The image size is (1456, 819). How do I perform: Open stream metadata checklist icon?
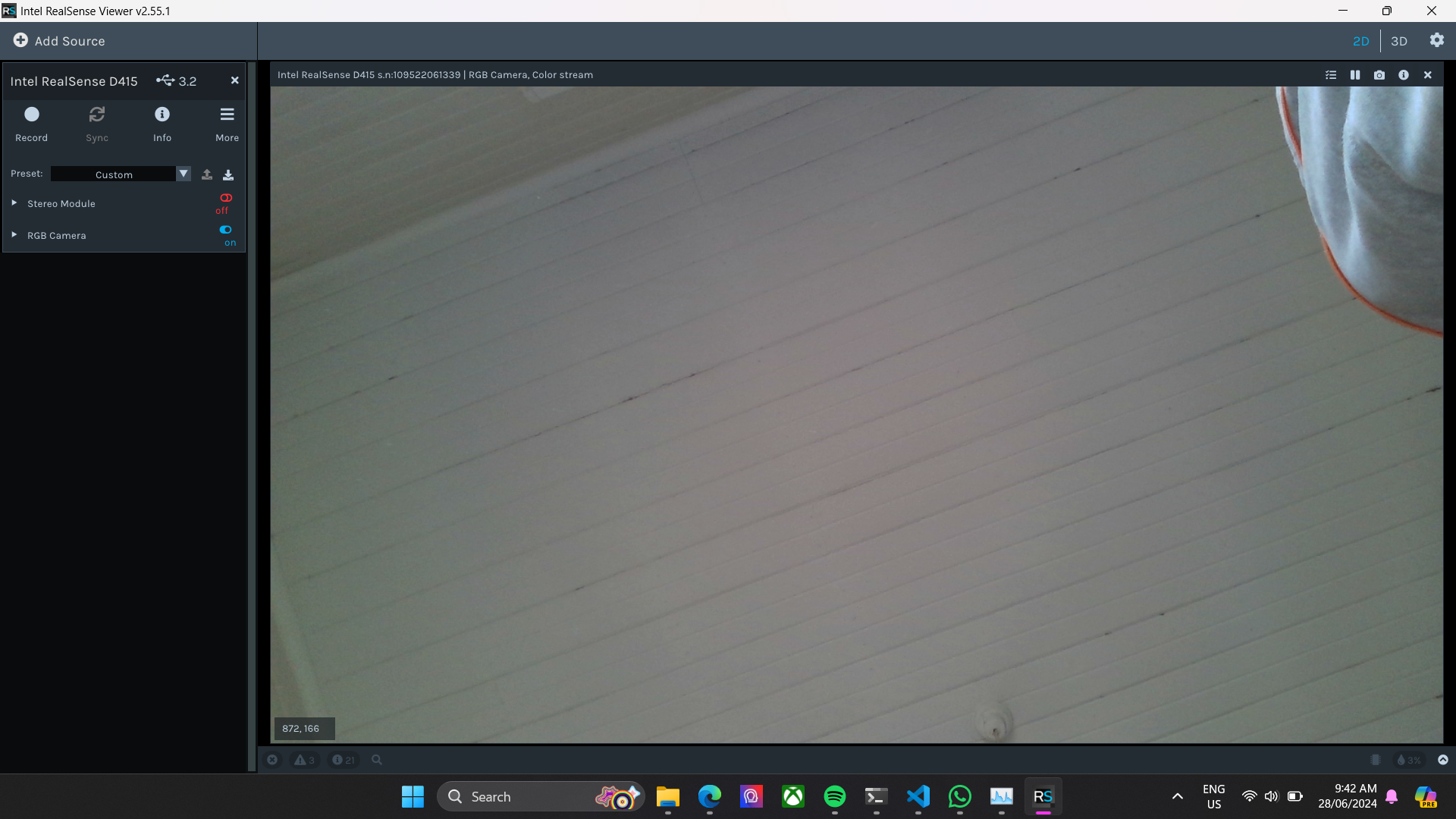[1331, 75]
